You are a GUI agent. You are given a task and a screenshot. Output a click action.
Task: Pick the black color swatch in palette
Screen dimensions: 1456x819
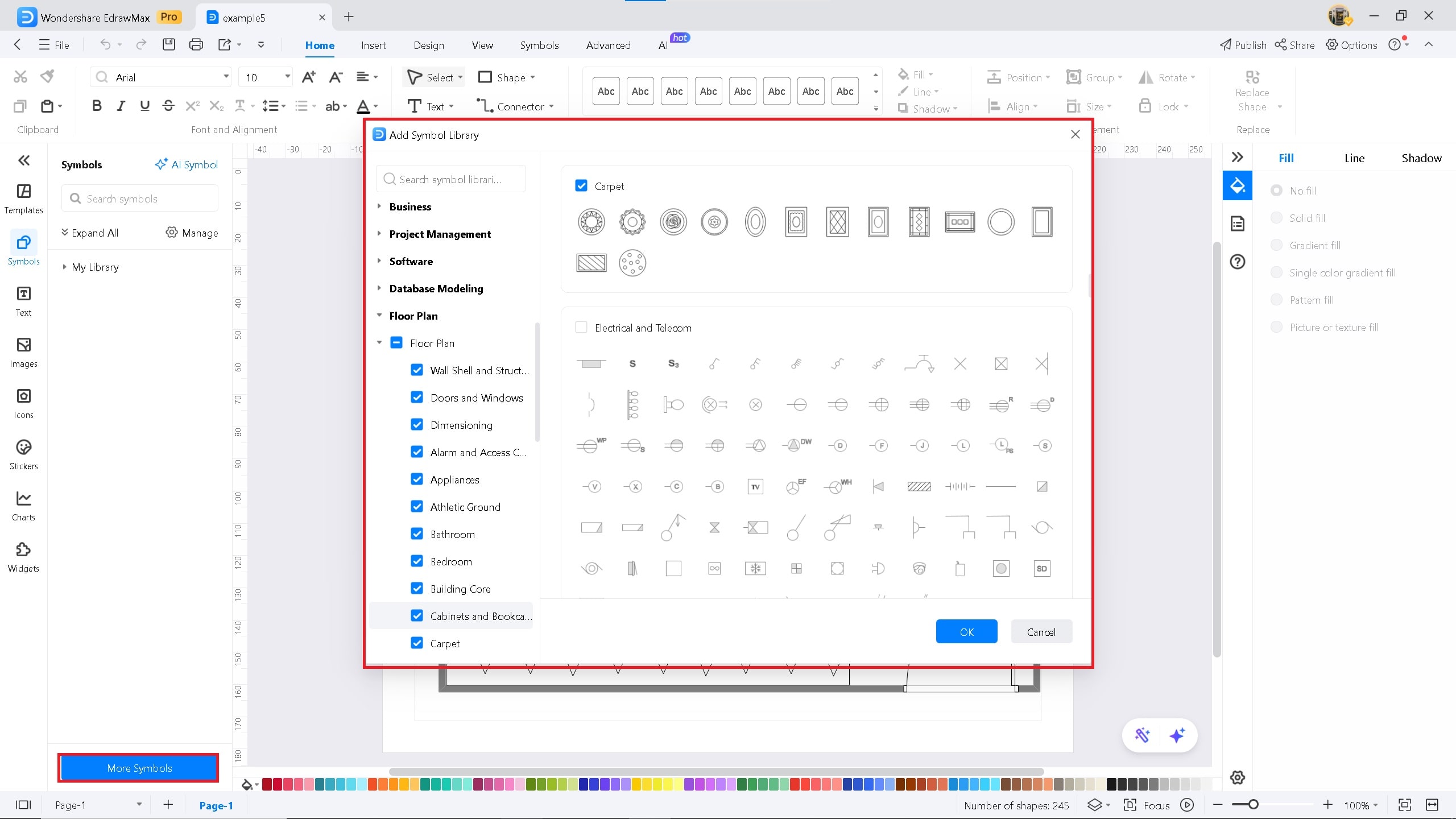1111,785
